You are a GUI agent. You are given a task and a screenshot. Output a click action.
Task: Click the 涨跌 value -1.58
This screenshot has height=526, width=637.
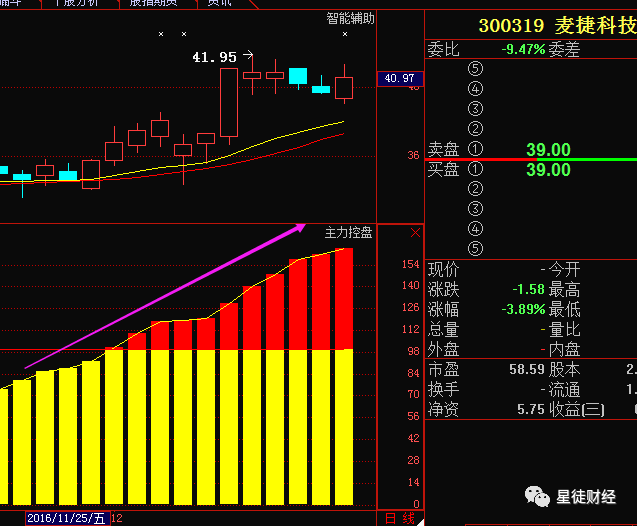528,289
